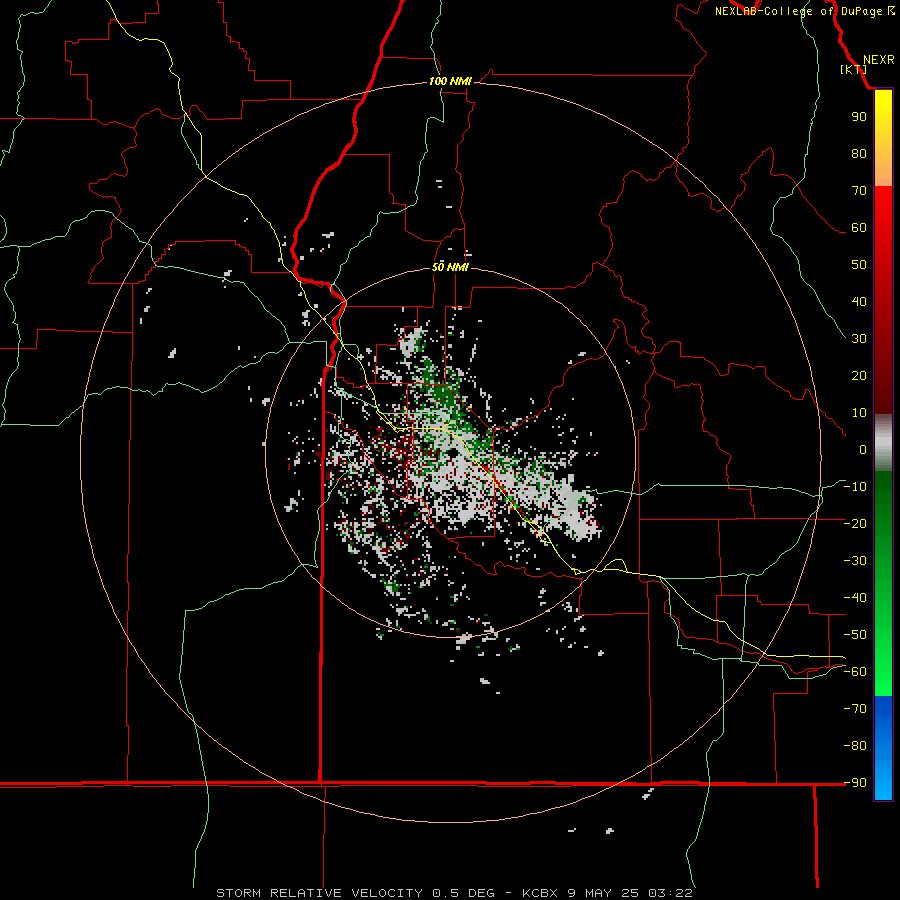Select the positive 60 scale label

[x=859, y=228]
